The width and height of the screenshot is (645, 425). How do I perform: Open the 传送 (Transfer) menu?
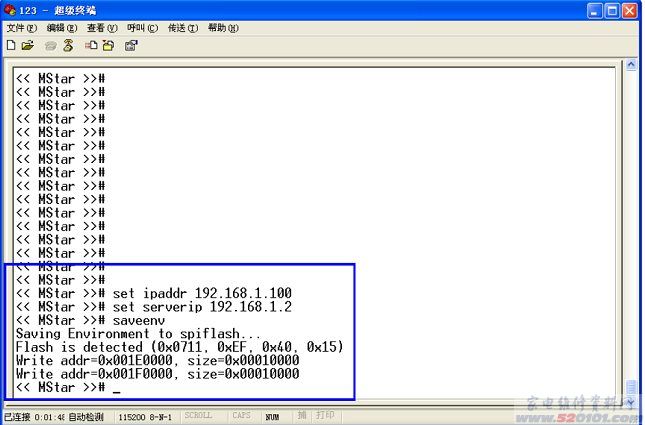(x=182, y=28)
